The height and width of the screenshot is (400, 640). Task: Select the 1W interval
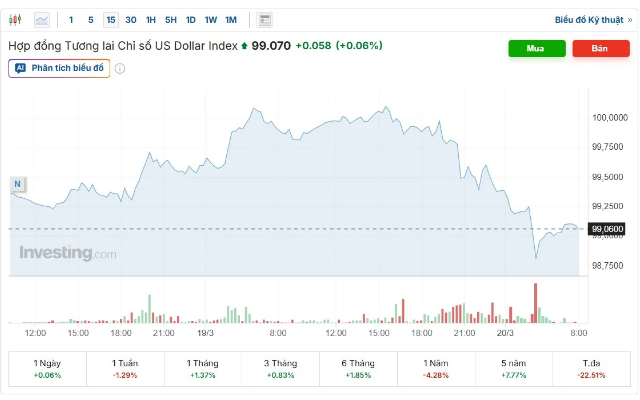click(210, 19)
